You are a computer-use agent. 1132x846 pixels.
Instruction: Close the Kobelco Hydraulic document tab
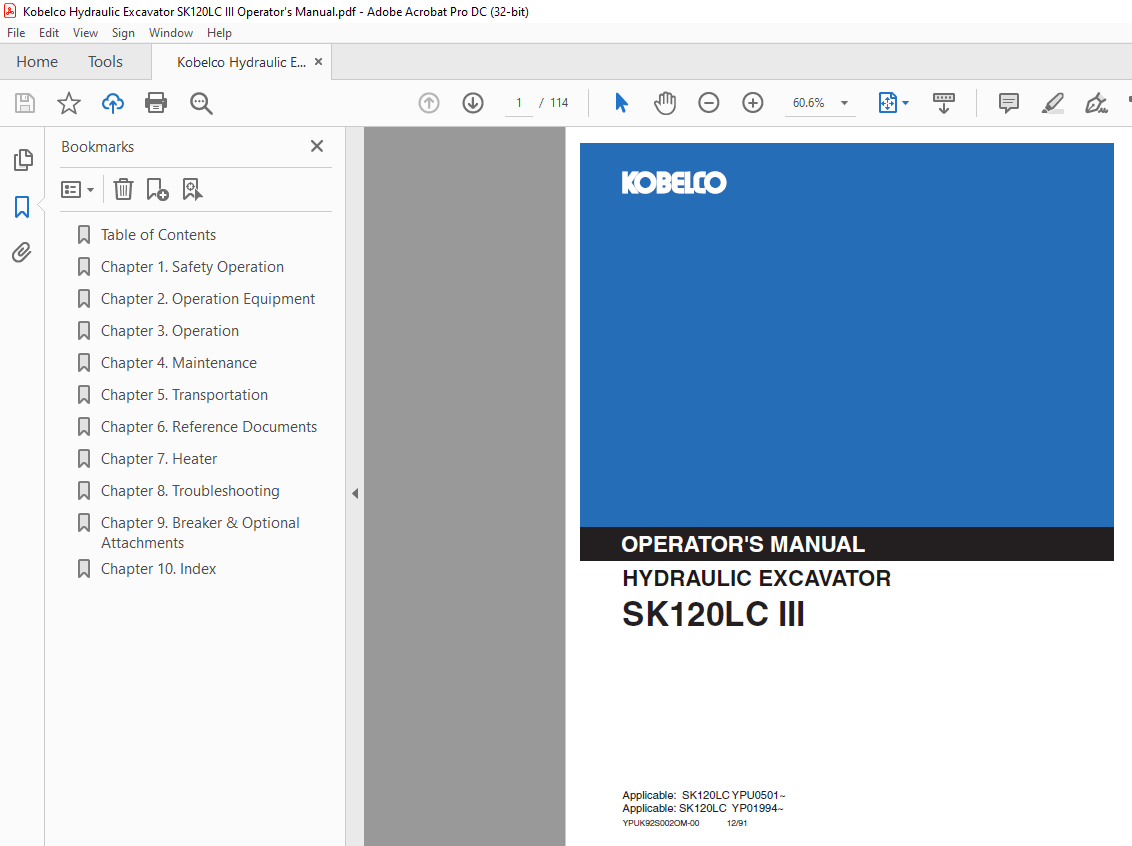318,62
